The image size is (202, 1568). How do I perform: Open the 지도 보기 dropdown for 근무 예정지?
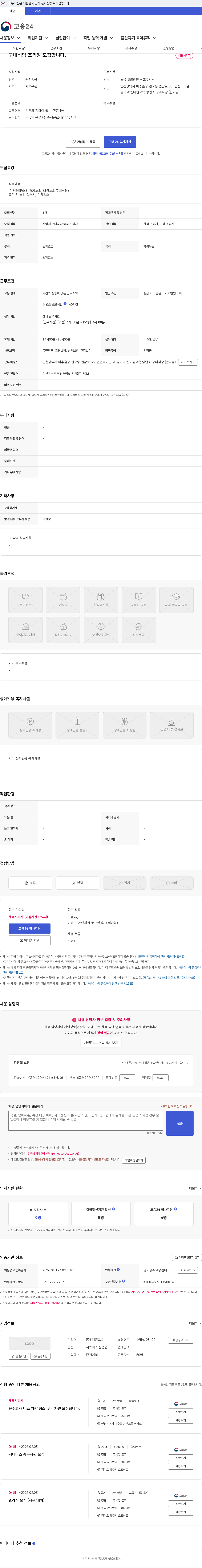pyautogui.click(x=187, y=362)
